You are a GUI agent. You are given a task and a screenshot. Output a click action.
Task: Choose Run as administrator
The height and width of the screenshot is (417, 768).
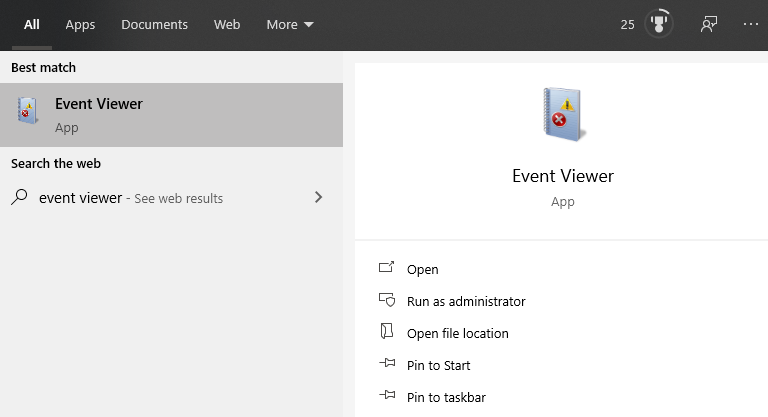(x=466, y=301)
